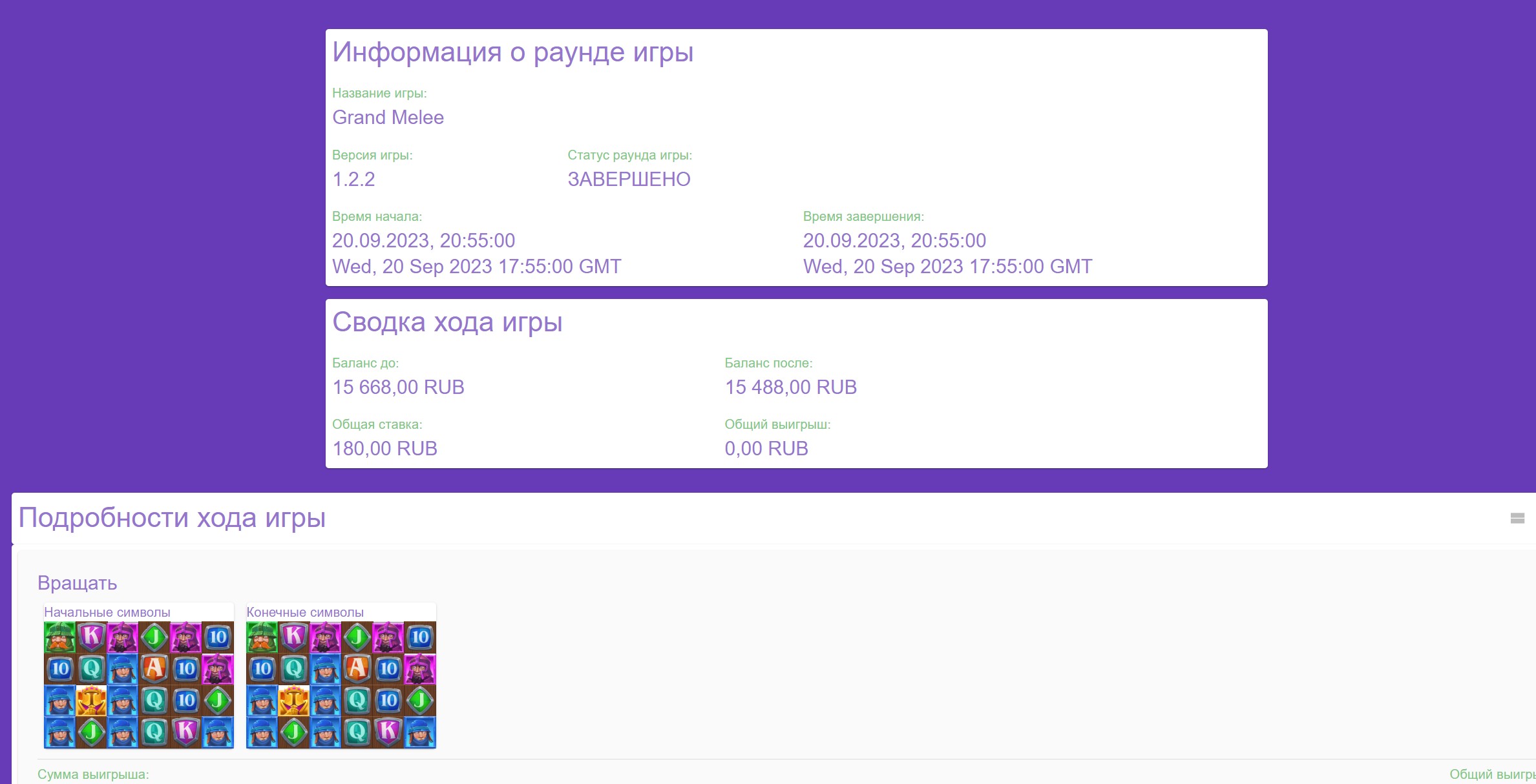Click green knight in Конечные символы grid
Image resolution: width=1536 pixels, height=784 pixels.
(262, 637)
